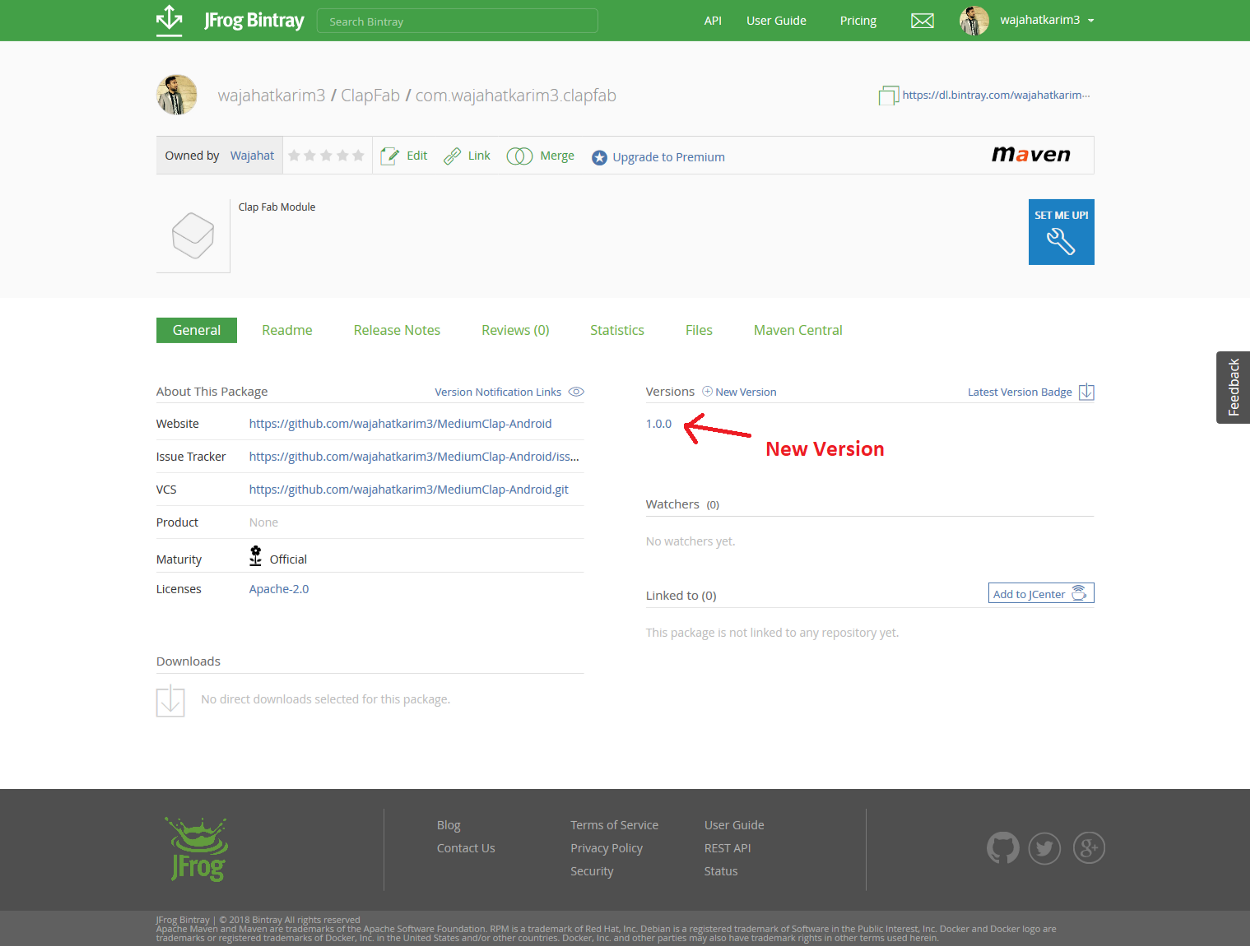Image resolution: width=1250 pixels, height=946 pixels.
Task: Open the Issue Tracker GitHub link
Action: coord(414,457)
